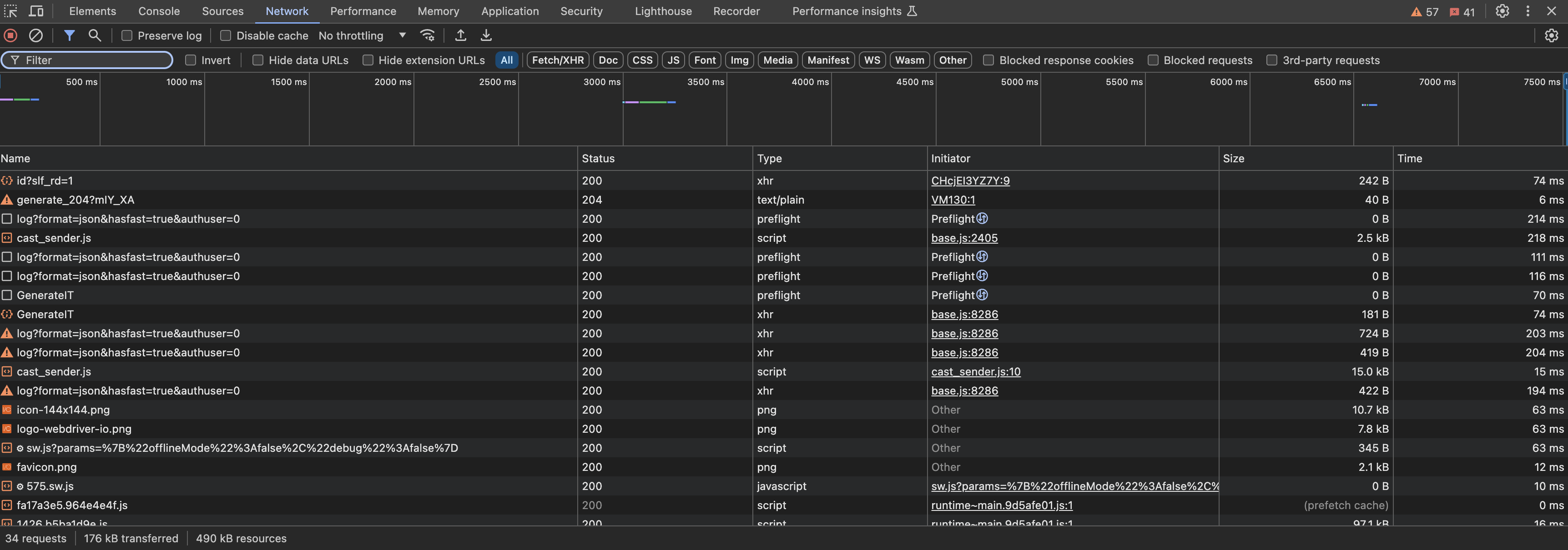The image size is (1568, 550).
Task: Open the network conditions wifi icon
Action: [427, 35]
